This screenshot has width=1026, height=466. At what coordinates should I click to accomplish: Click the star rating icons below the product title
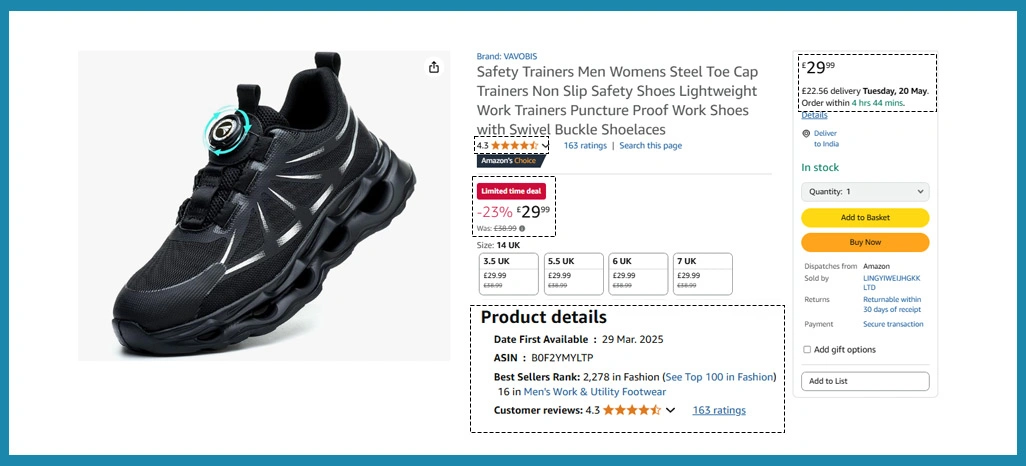click(514, 146)
